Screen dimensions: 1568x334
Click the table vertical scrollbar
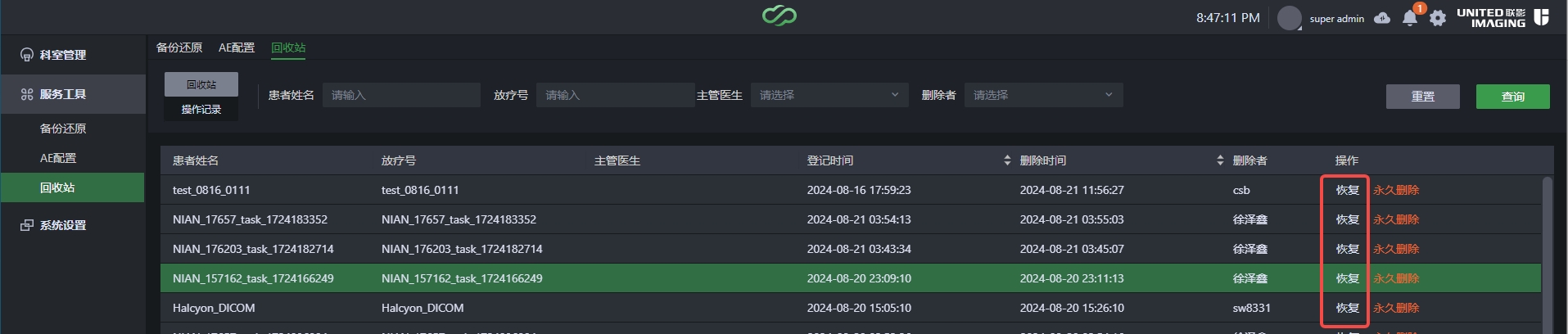coord(1547,254)
